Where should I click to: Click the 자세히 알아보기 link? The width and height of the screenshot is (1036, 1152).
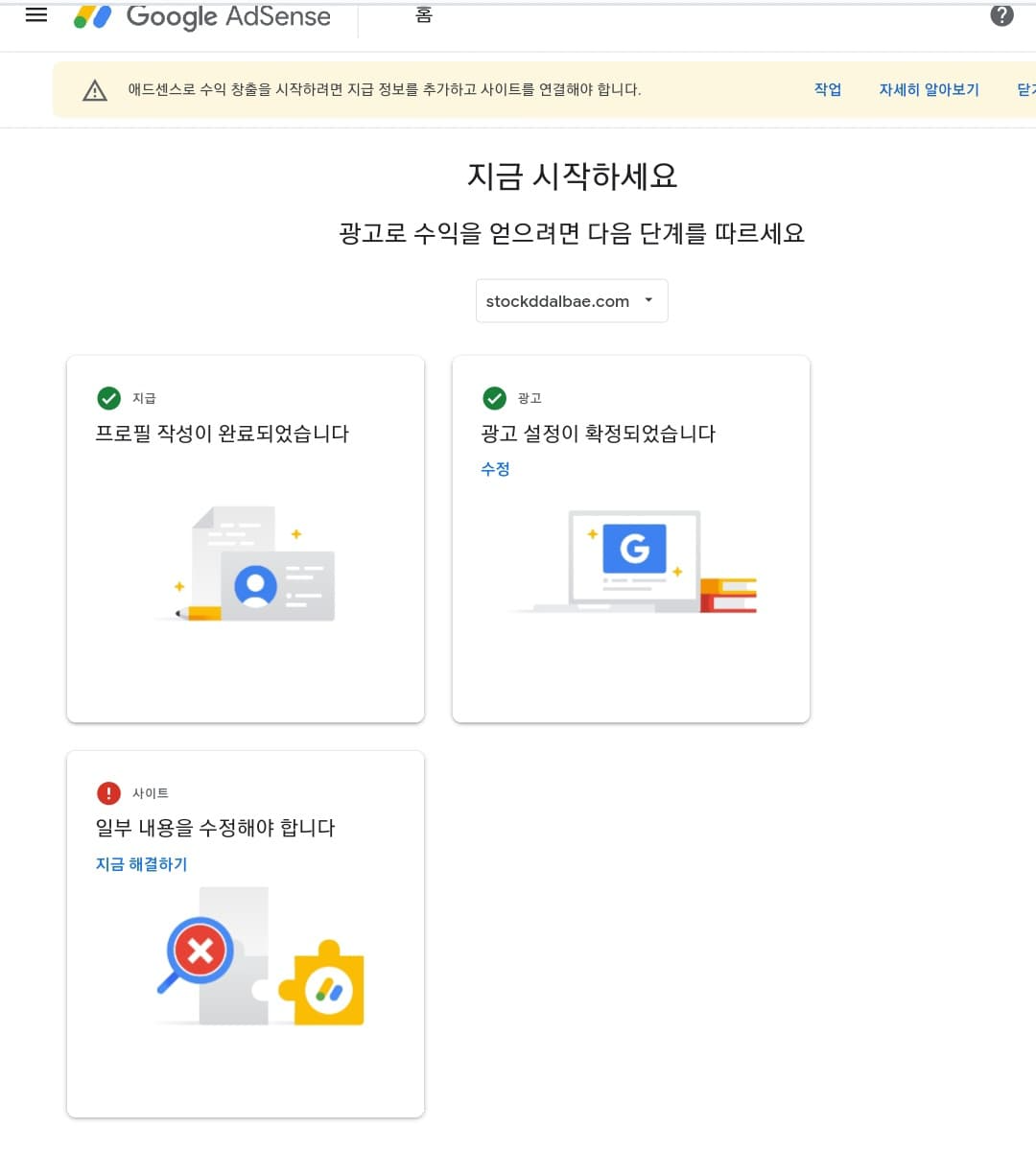tap(929, 89)
